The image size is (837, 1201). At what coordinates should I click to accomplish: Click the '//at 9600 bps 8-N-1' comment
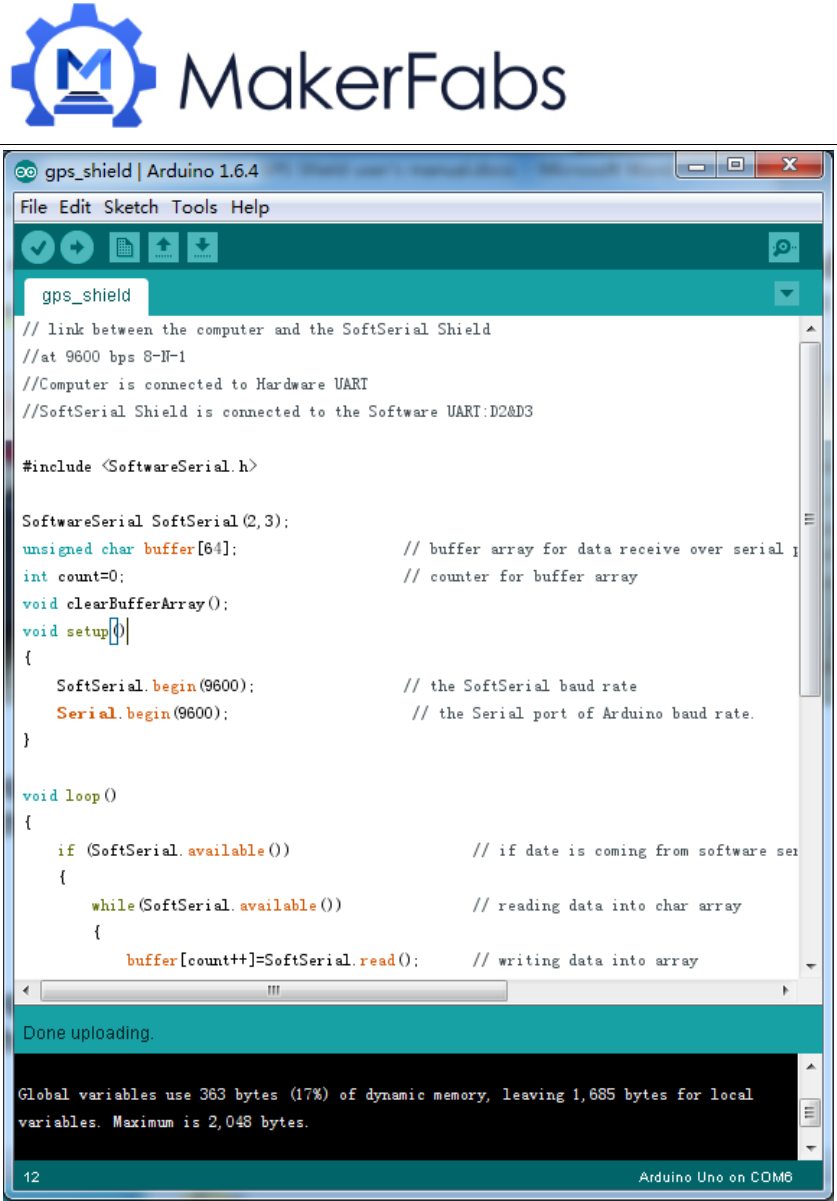(104, 356)
